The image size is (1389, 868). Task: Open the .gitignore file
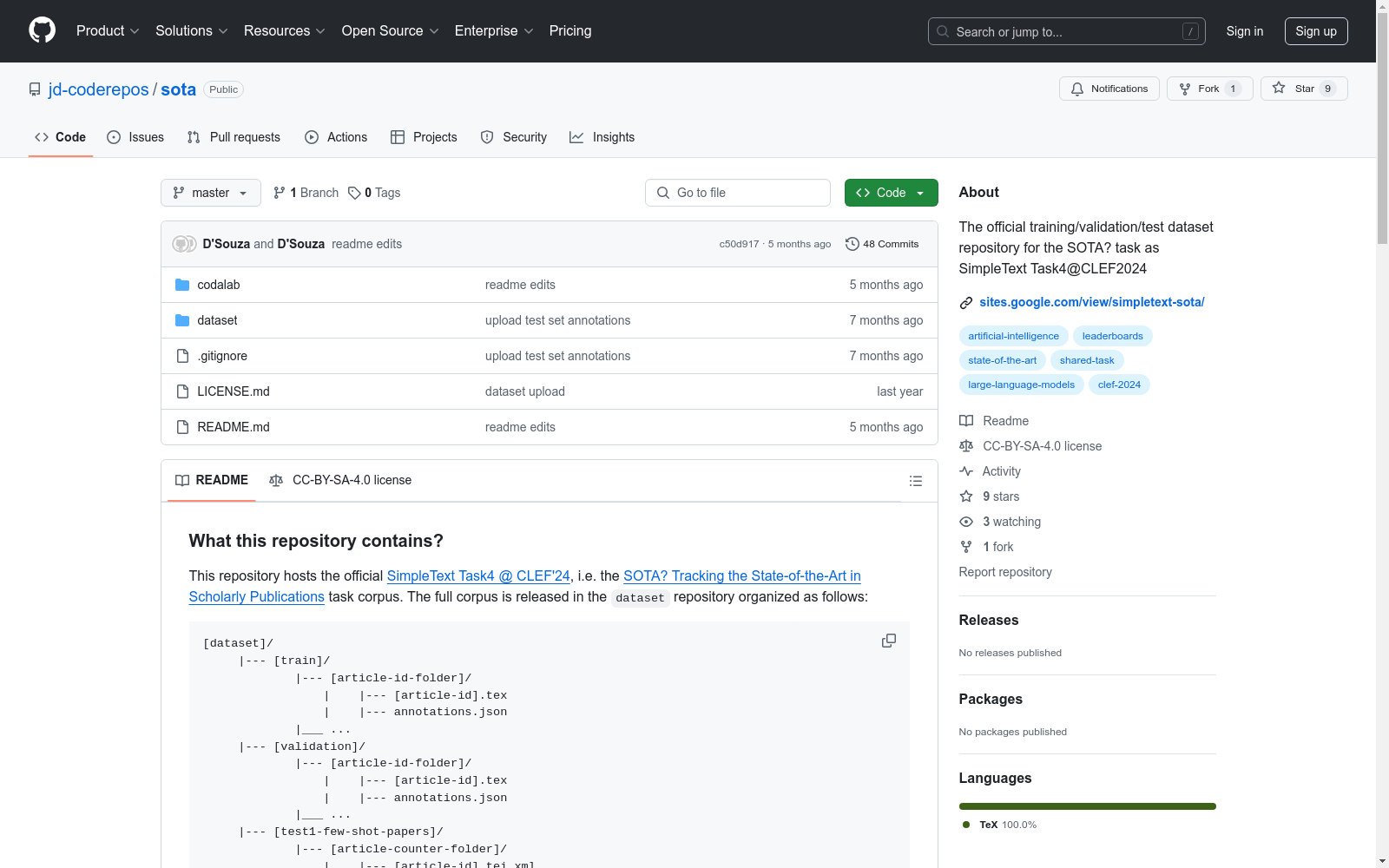[x=222, y=356]
